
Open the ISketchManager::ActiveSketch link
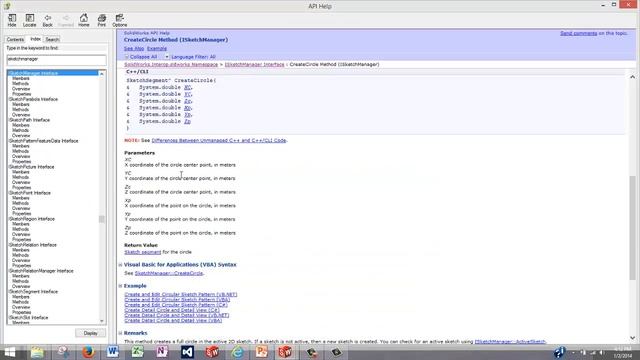pyautogui.click(x=510, y=341)
